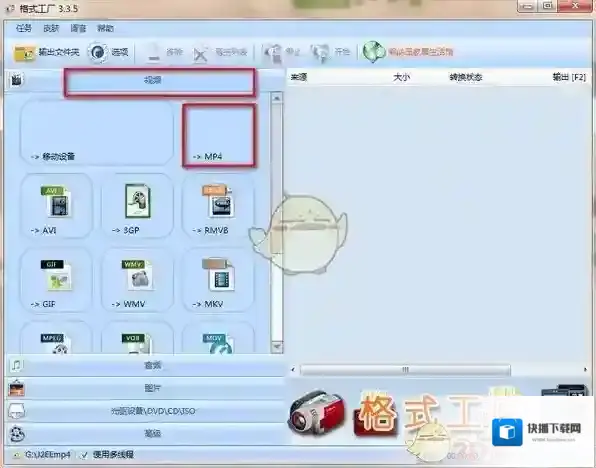
Task: Expand the DVD\CD\ISO optical device section
Action: click(x=153, y=411)
